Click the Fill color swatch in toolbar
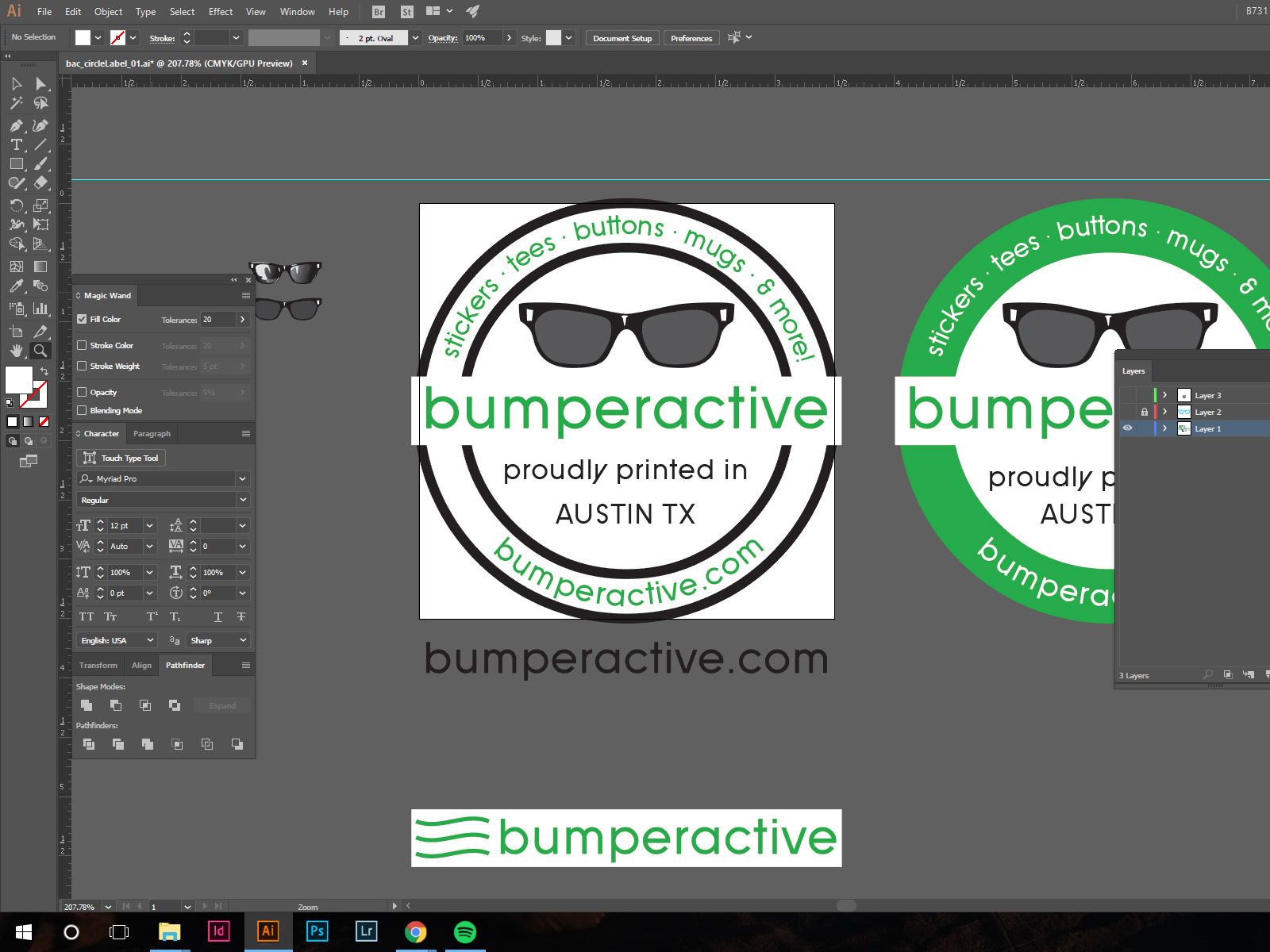Image resolution: width=1270 pixels, height=952 pixels. coord(19,380)
